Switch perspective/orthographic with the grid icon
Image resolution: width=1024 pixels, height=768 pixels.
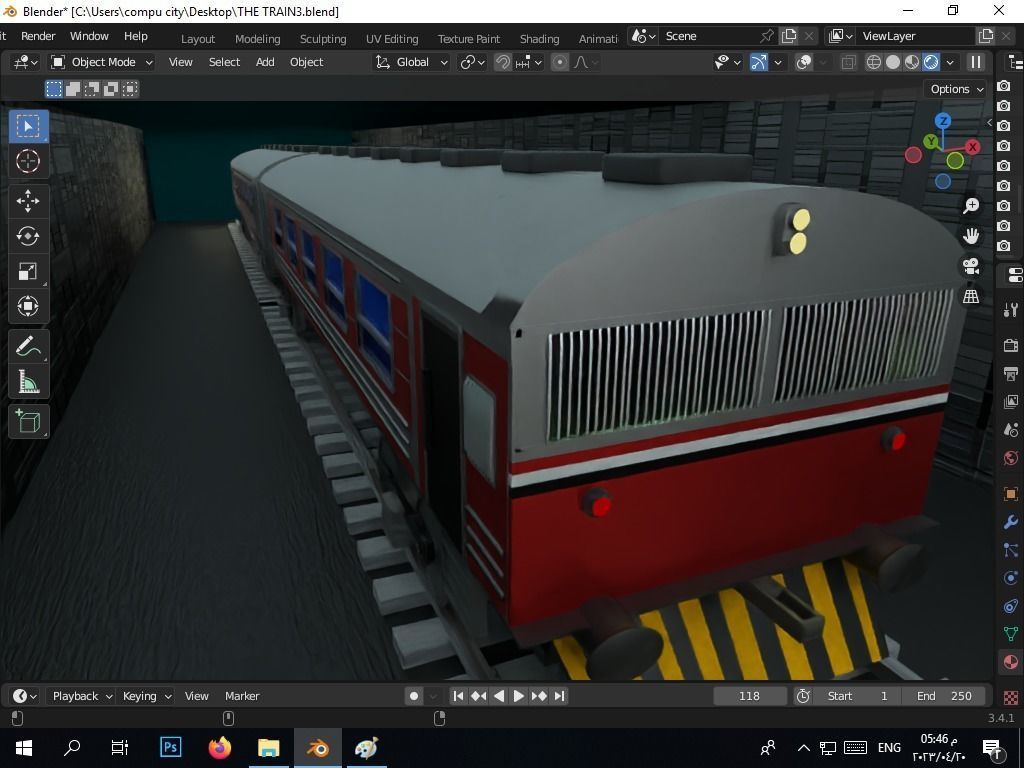point(971,296)
